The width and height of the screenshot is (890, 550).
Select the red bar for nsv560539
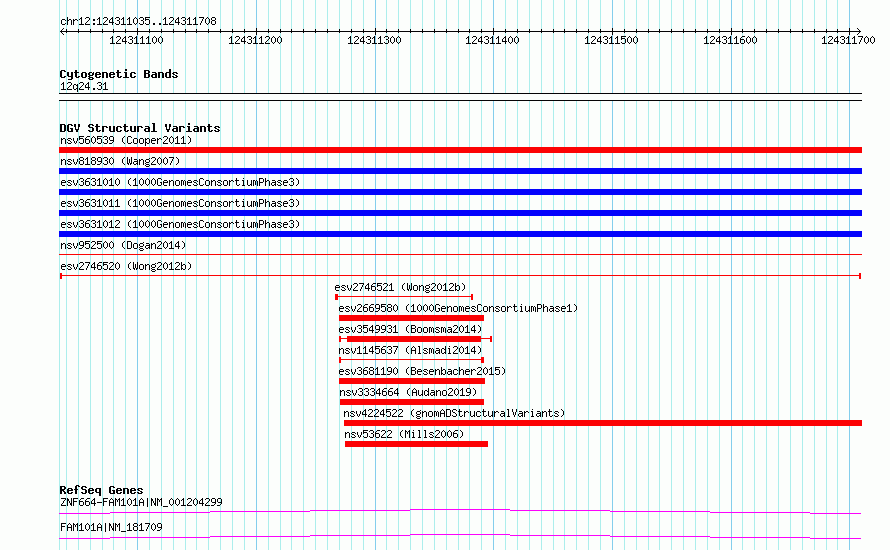click(460, 150)
